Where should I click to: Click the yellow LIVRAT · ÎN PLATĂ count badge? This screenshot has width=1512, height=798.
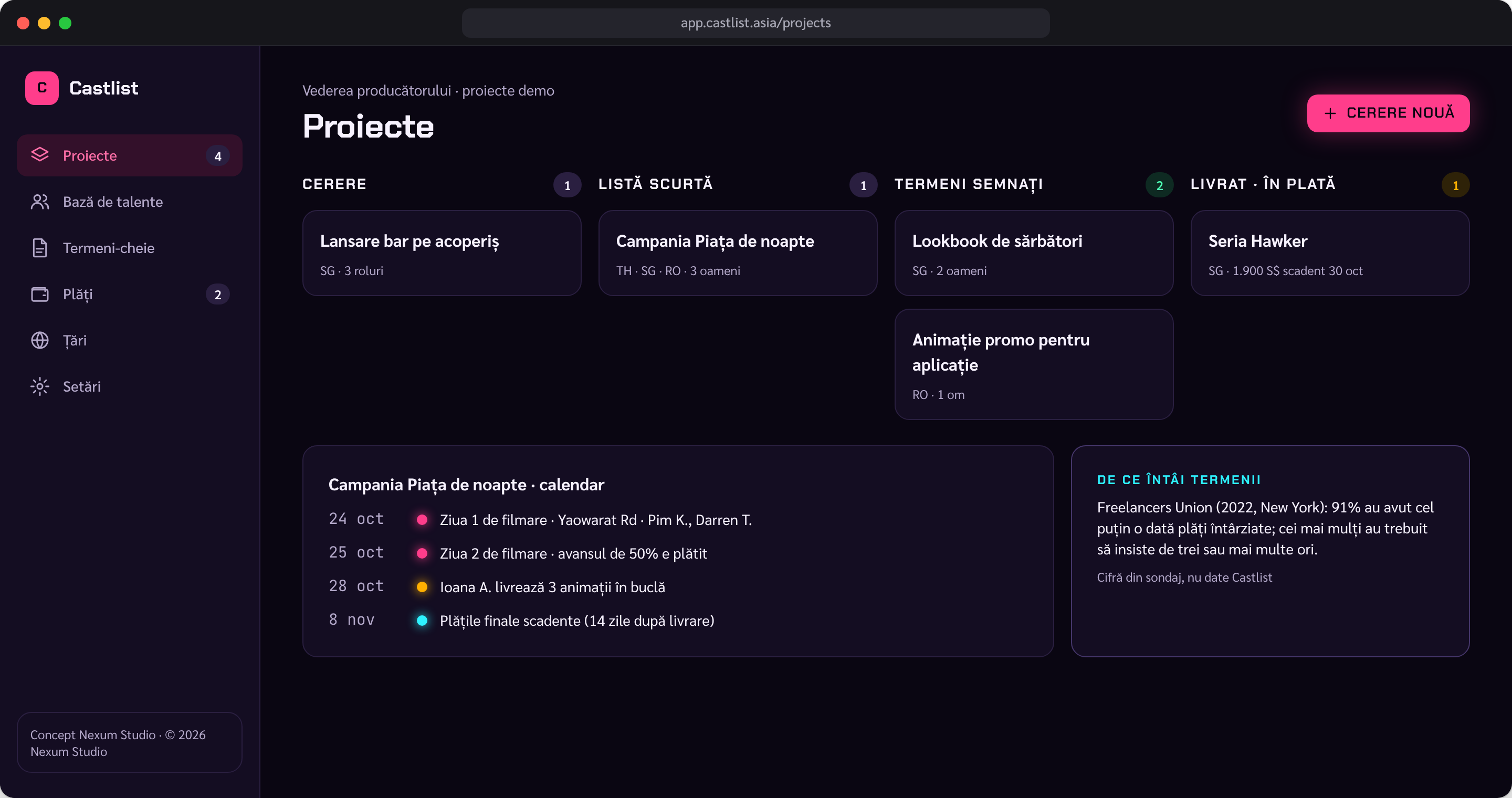pos(1455,185)
